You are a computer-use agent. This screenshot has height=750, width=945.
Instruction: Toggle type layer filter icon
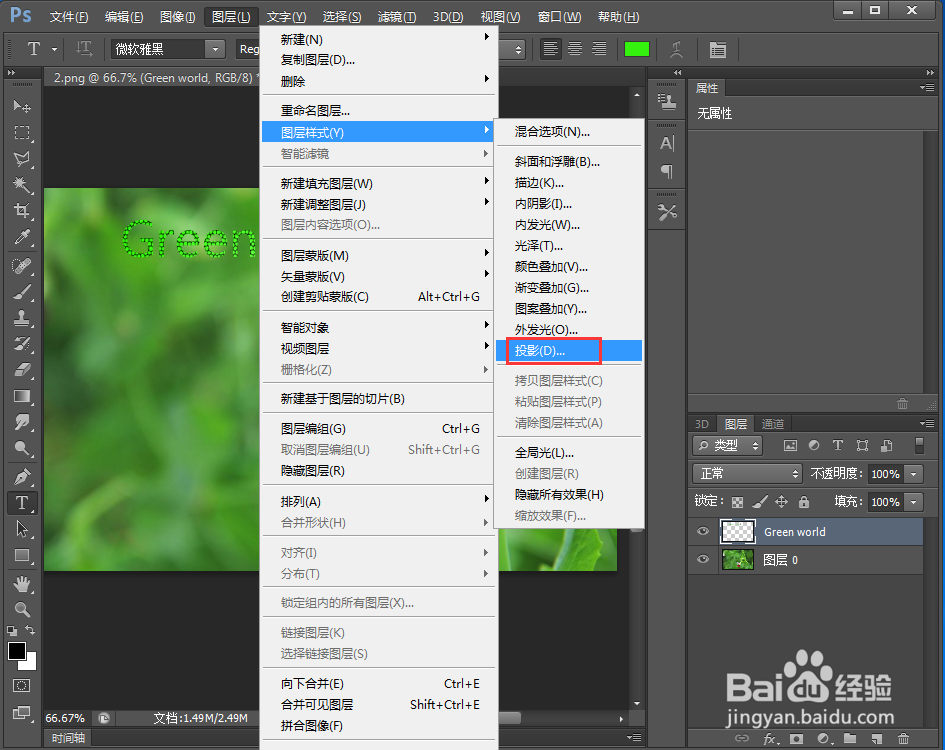click(838, 446)
